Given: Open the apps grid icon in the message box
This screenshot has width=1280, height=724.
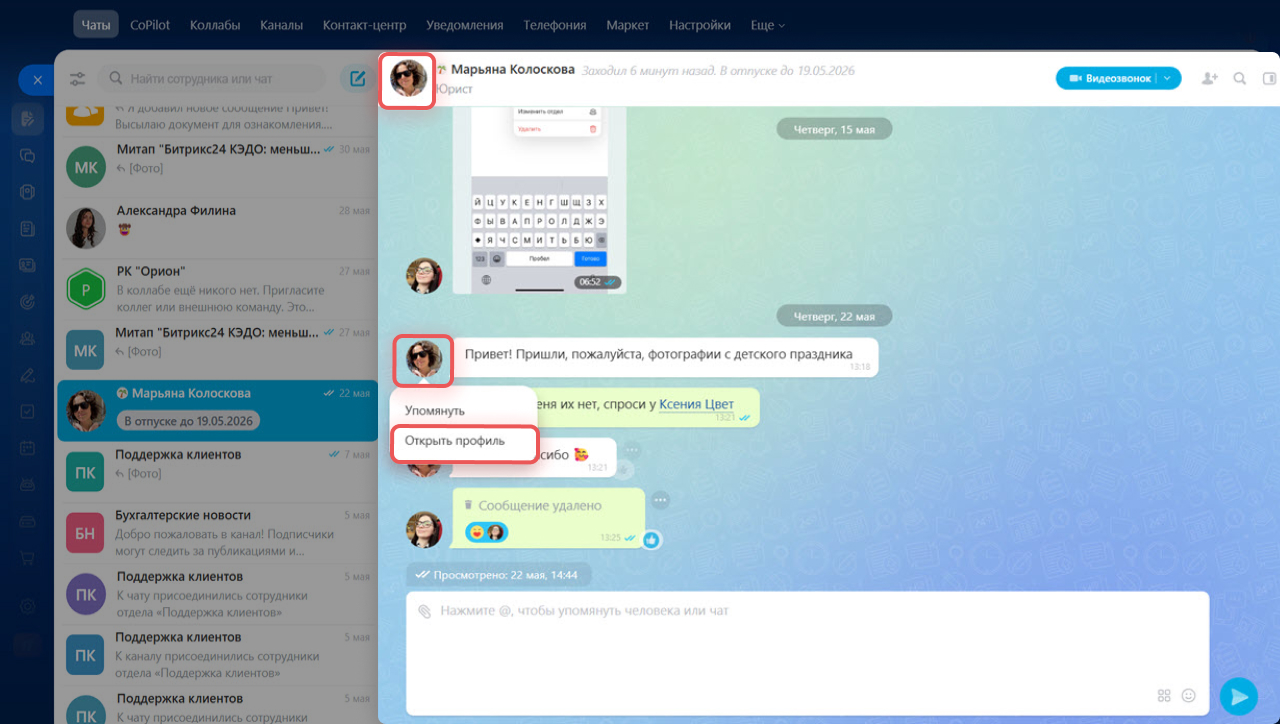Looking at the screenshot, I should point(1164,695).
